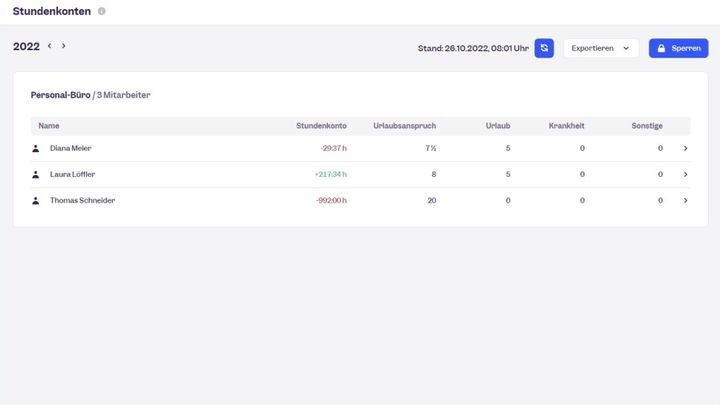
Task: Click the Krankheit column header
Action: tap(566, 125)
